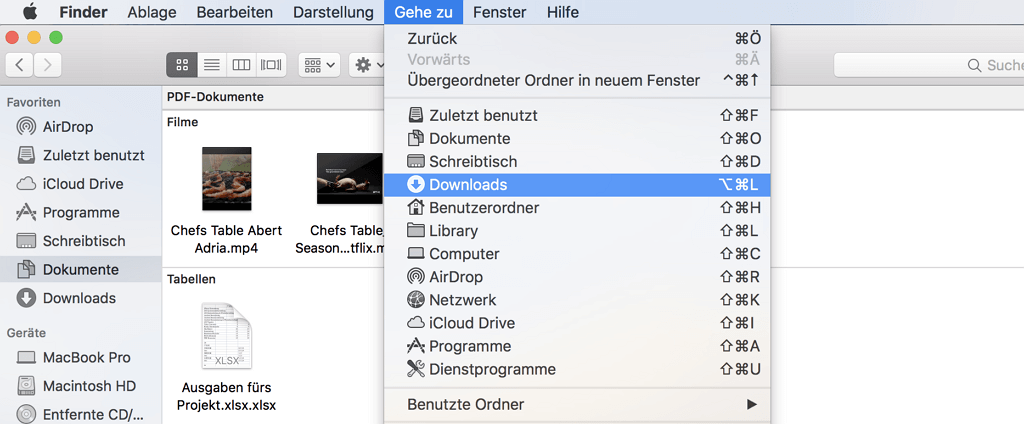Select Macintosh HD in the sidebar

tap(80, 385)
